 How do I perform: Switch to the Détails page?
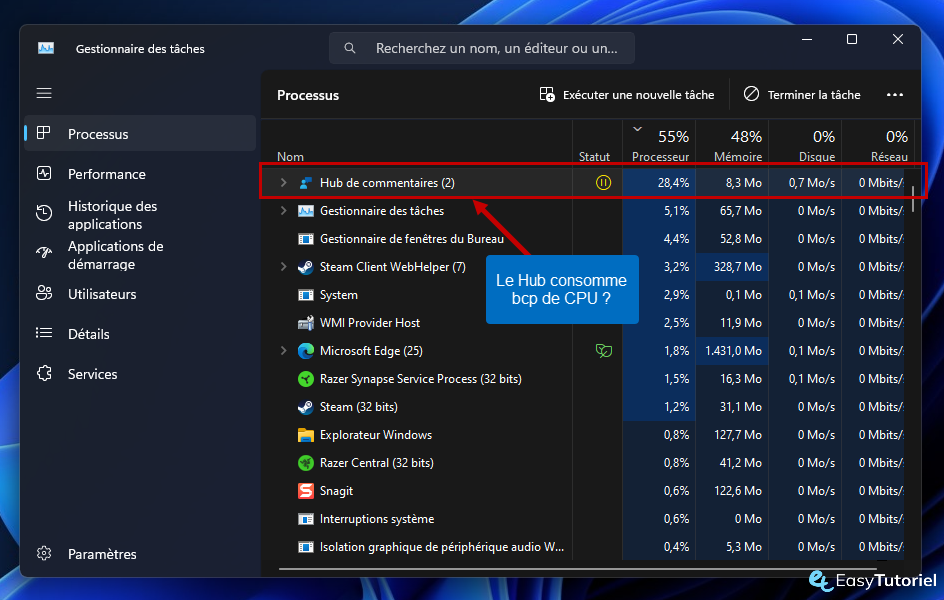click(x=140, y=334)
